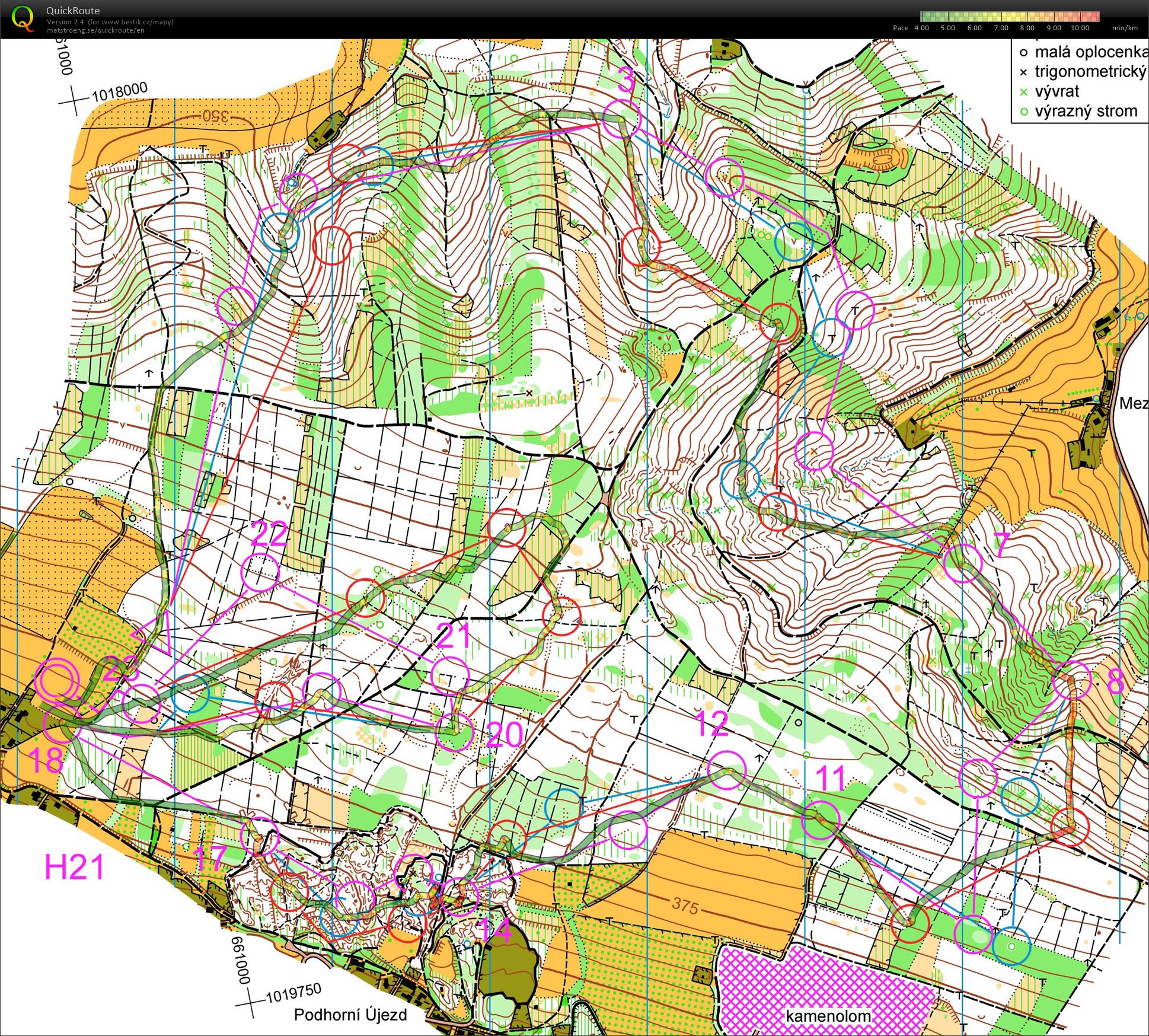Image resolution: width=1149 pixels, height=1036 pixels.
Task: Click control number 21 label
Action: (x=454, y=636)
